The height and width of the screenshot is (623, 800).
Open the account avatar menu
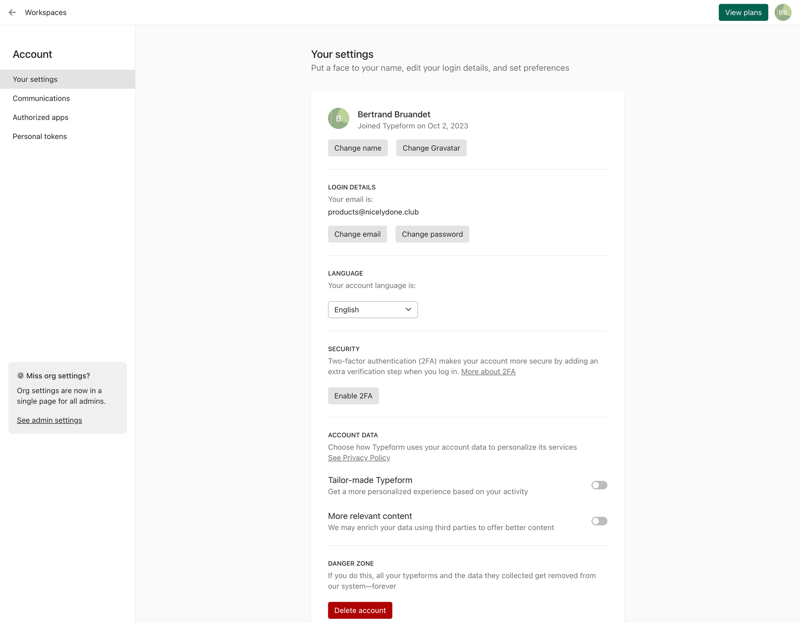click(783, 12)
